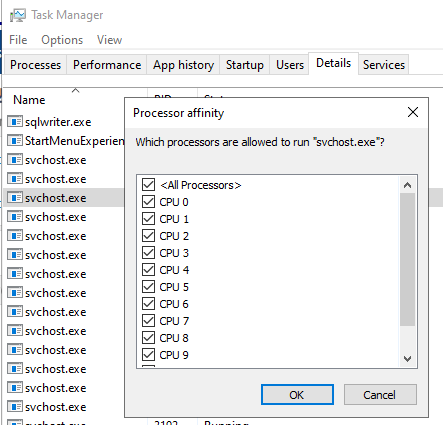Image resolution: width=443 pixels, height=425 pixels.
Task: Click the scroll up arrow in CPU list
Action: [x=407, y=185]
